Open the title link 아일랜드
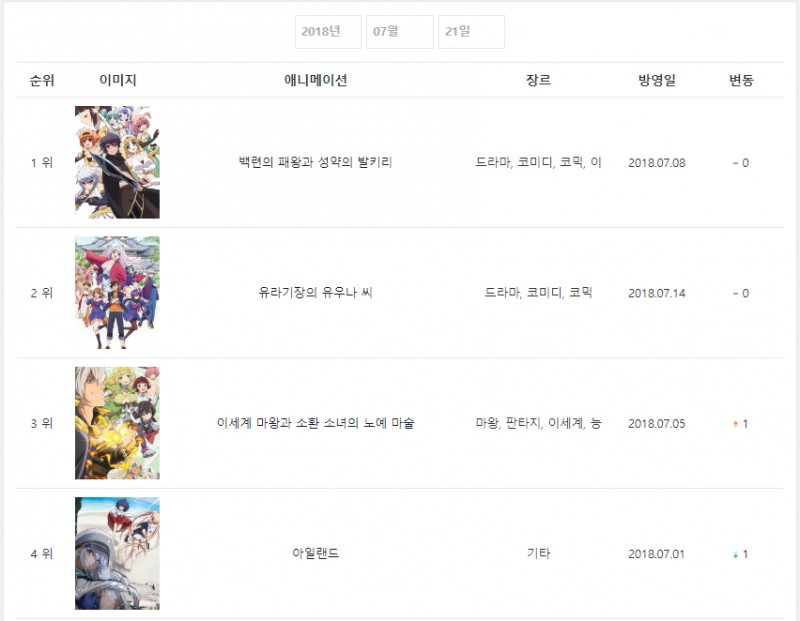This screenshot has width=800, height=621. pos(315,553)
